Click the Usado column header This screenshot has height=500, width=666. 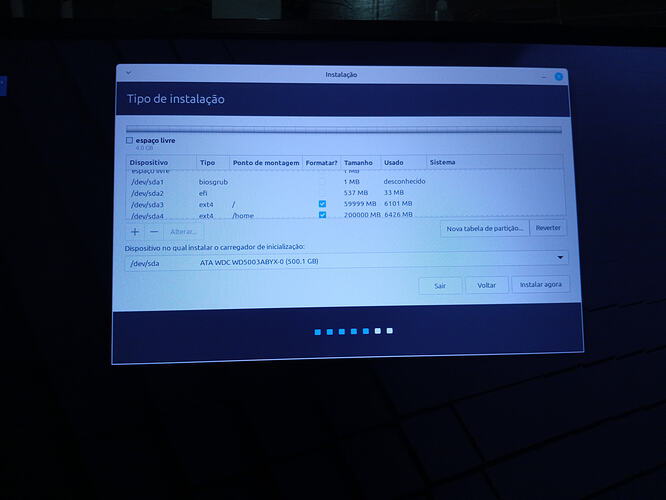click(x=404, y=162)
